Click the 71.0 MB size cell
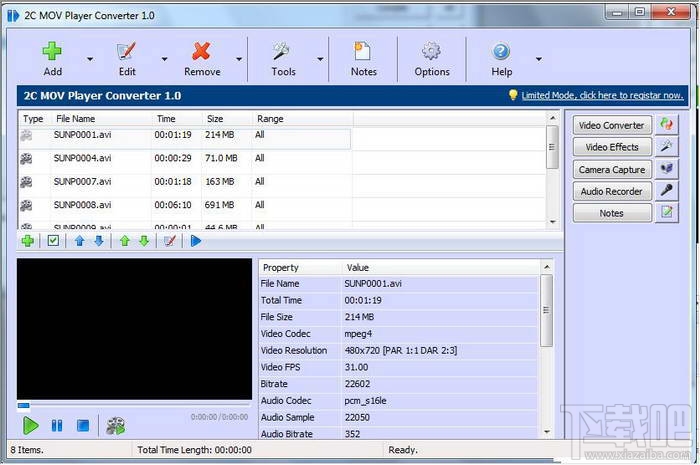 (x=221, y=158)
